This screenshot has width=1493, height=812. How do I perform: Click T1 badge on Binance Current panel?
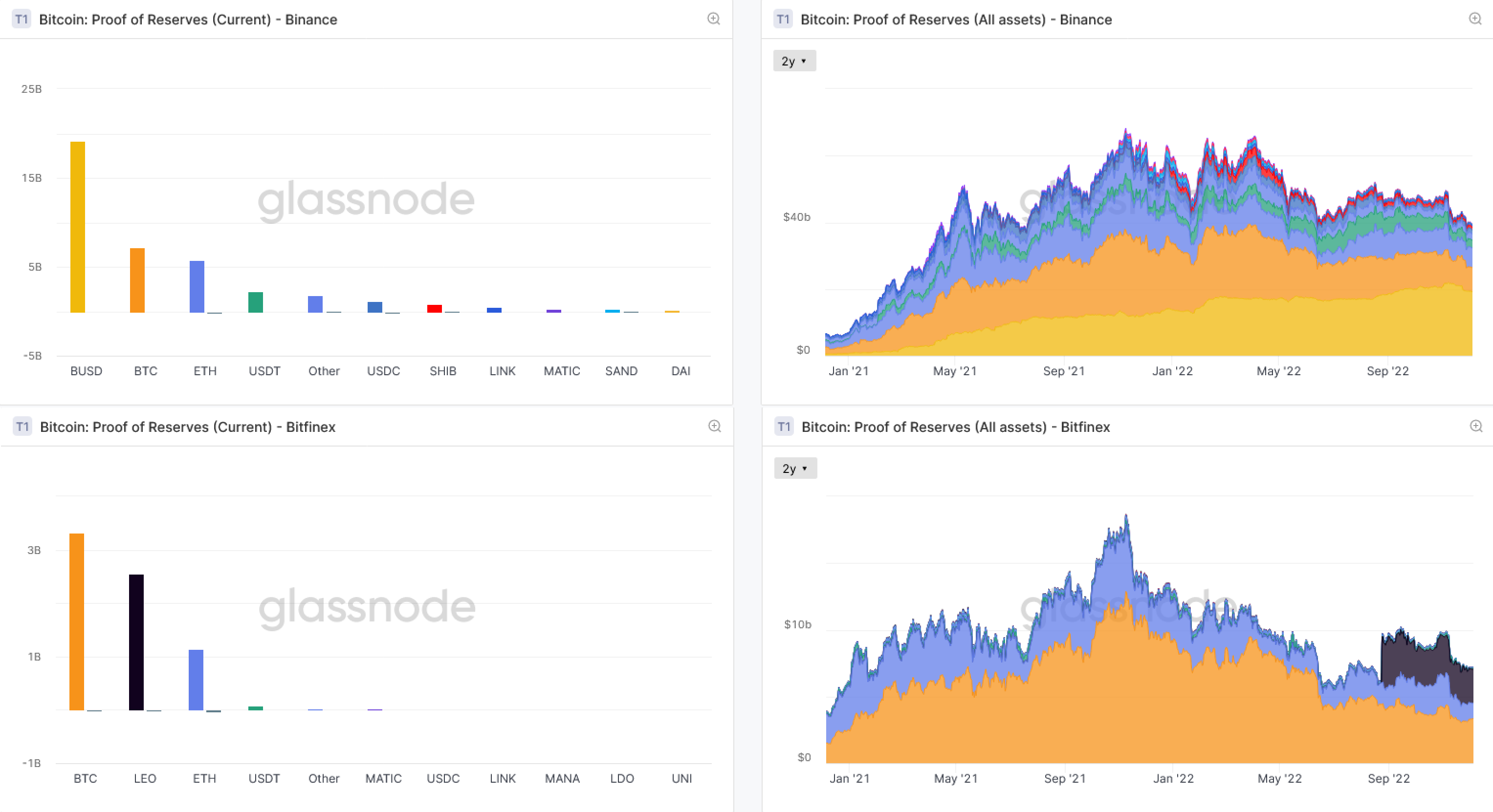22,19
